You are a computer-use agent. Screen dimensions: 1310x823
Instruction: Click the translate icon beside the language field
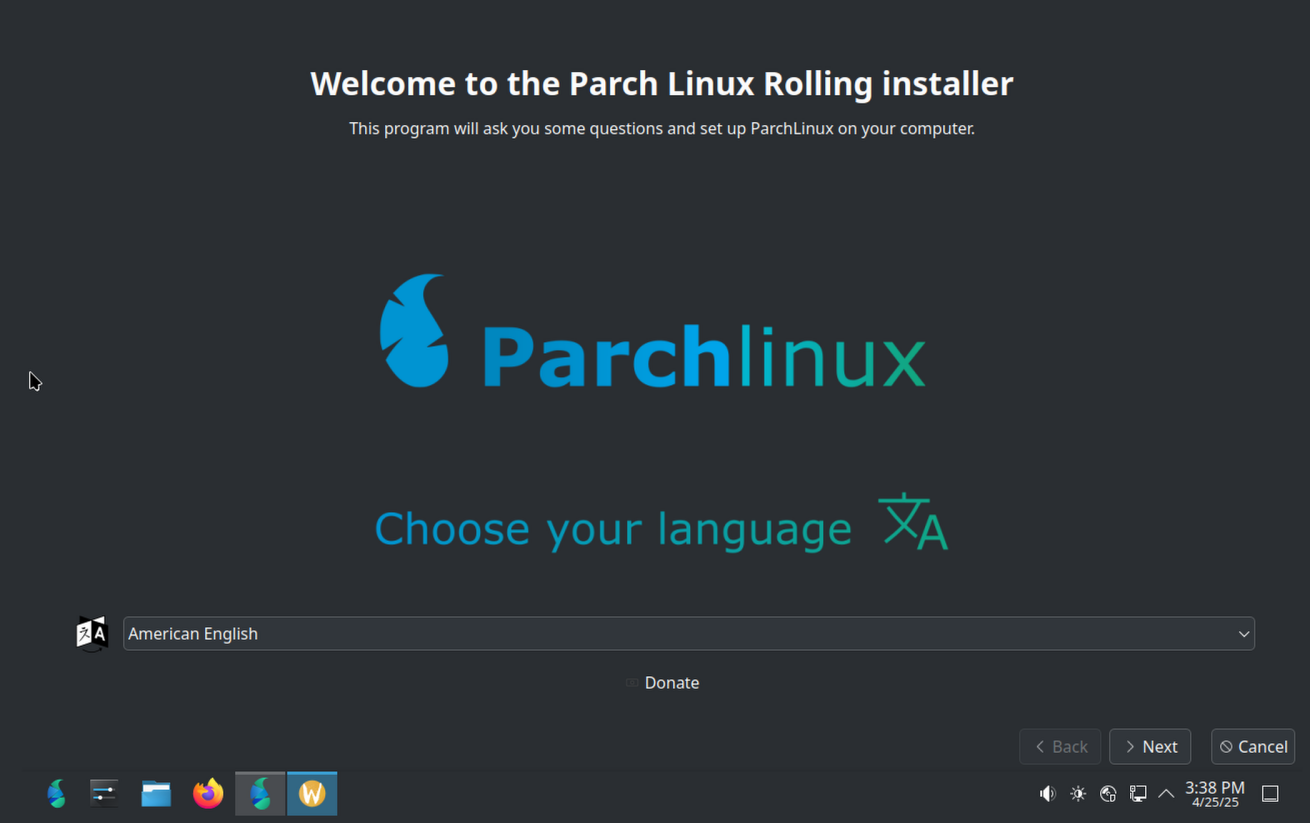pyautogui.click(x=91, y=633)
